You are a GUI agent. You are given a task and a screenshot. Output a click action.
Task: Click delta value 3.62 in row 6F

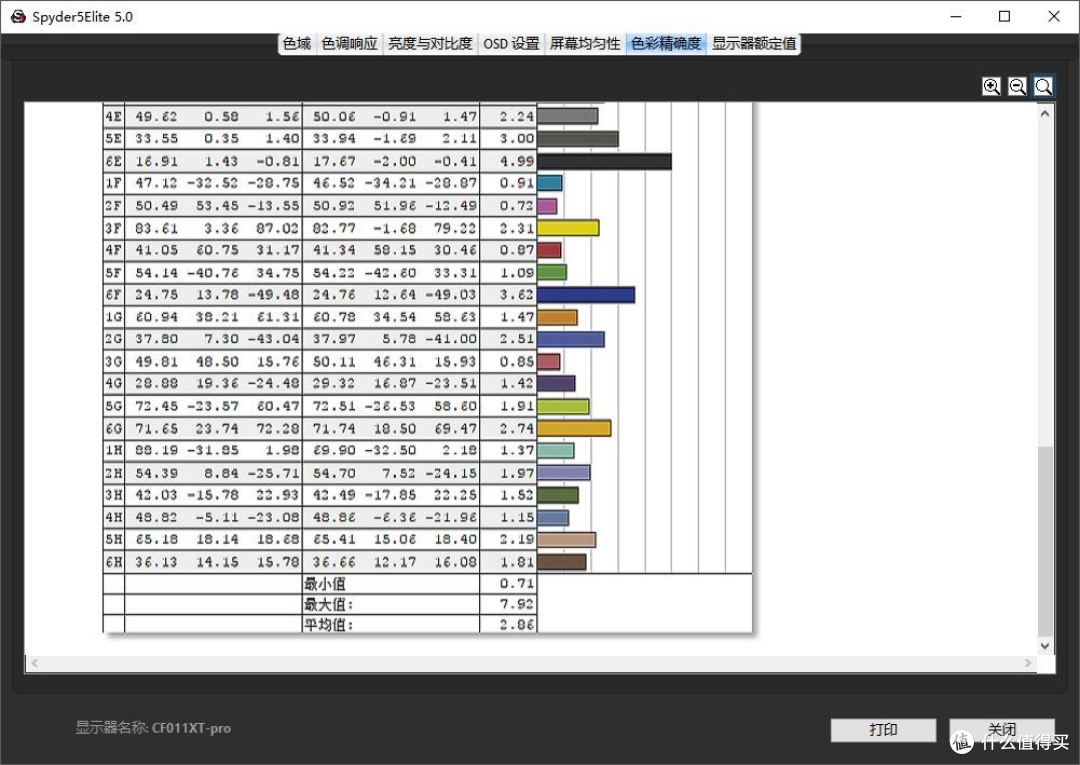(x=517, y=295)
